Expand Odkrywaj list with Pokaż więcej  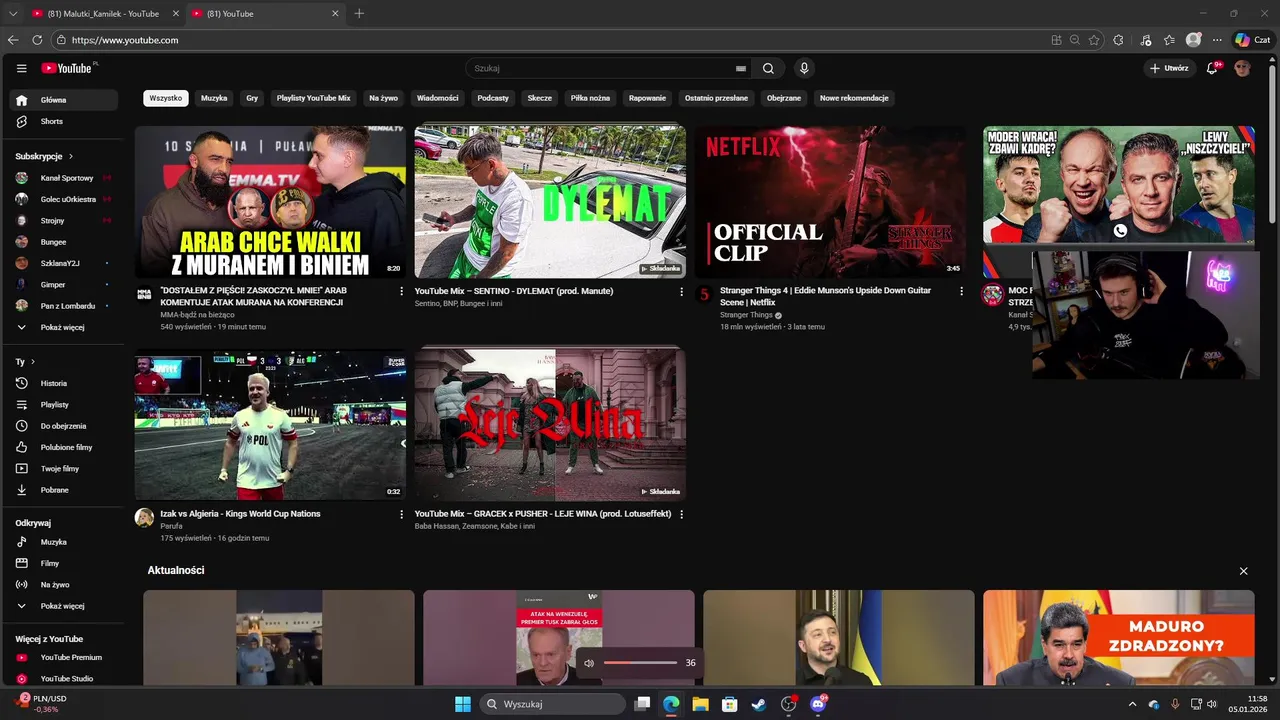click(64, 606)
